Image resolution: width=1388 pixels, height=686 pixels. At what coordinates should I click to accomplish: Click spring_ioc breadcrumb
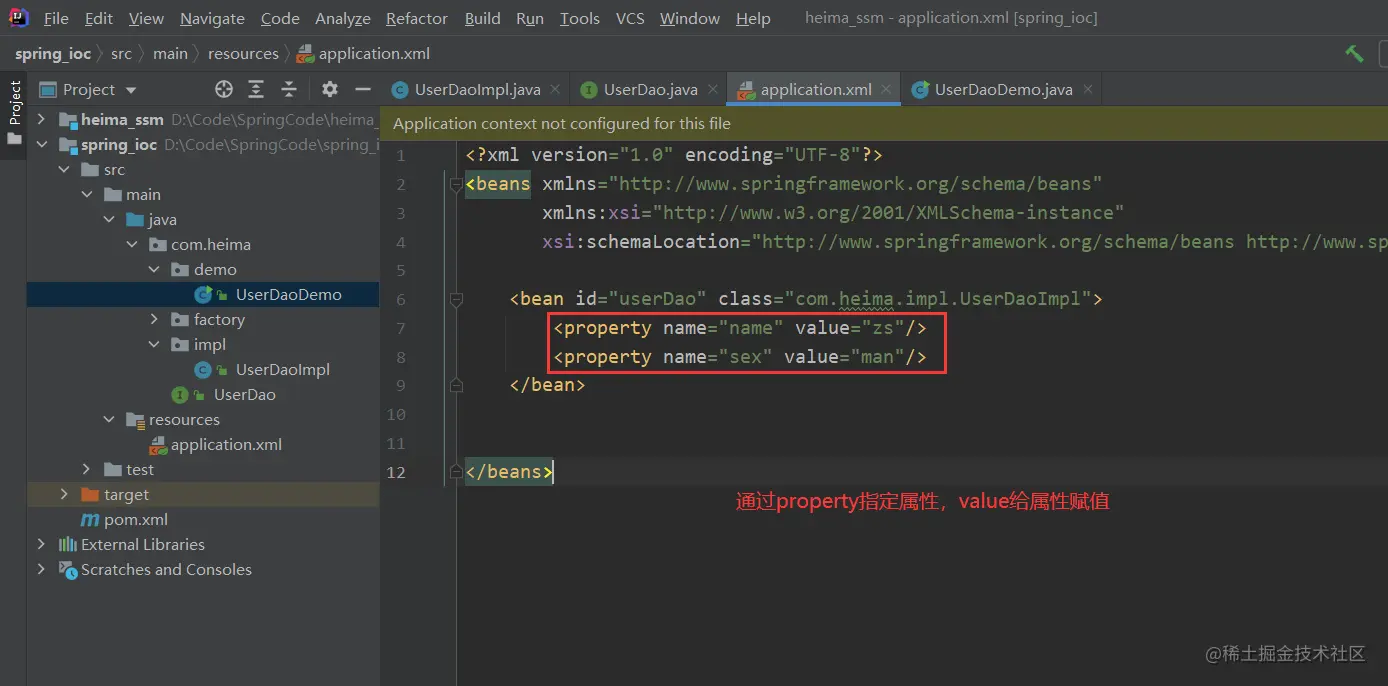pyautogui.click(x=53, y=54)
